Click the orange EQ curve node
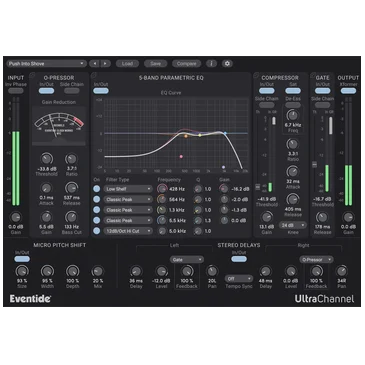Screen dimensions: 365x365 pyautogui.click(x=186, y=136)
